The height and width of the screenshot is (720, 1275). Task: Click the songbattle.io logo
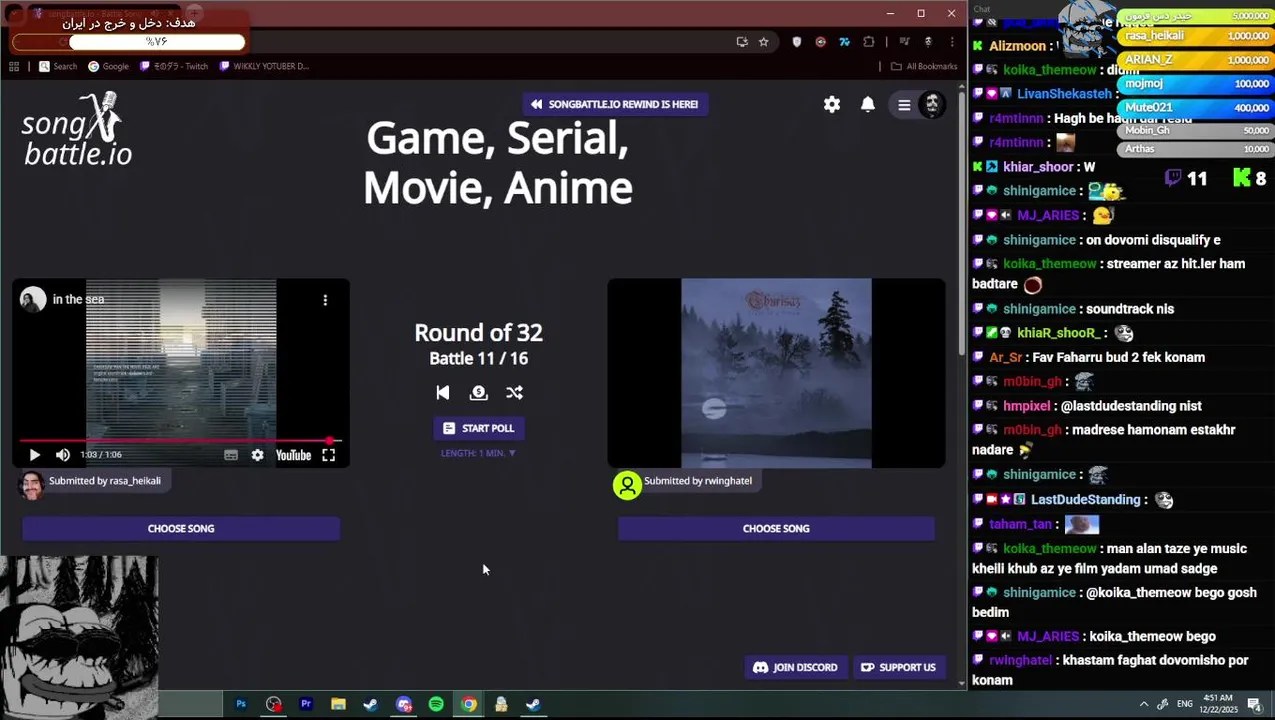tap(78, 129)
